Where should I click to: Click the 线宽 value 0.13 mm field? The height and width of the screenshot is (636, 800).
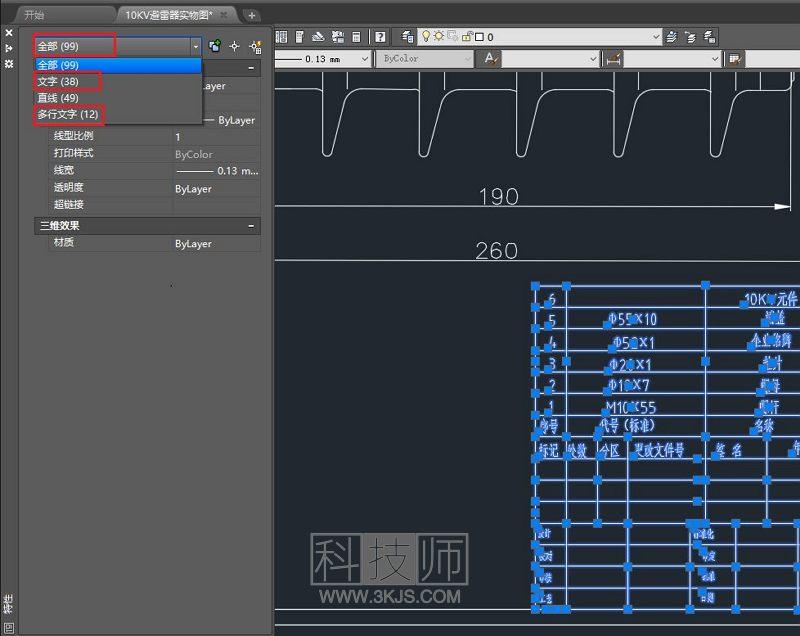pos(217,171)
